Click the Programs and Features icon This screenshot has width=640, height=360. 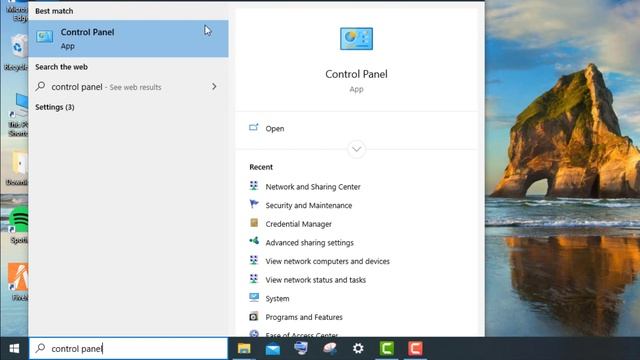click(254, 316)
